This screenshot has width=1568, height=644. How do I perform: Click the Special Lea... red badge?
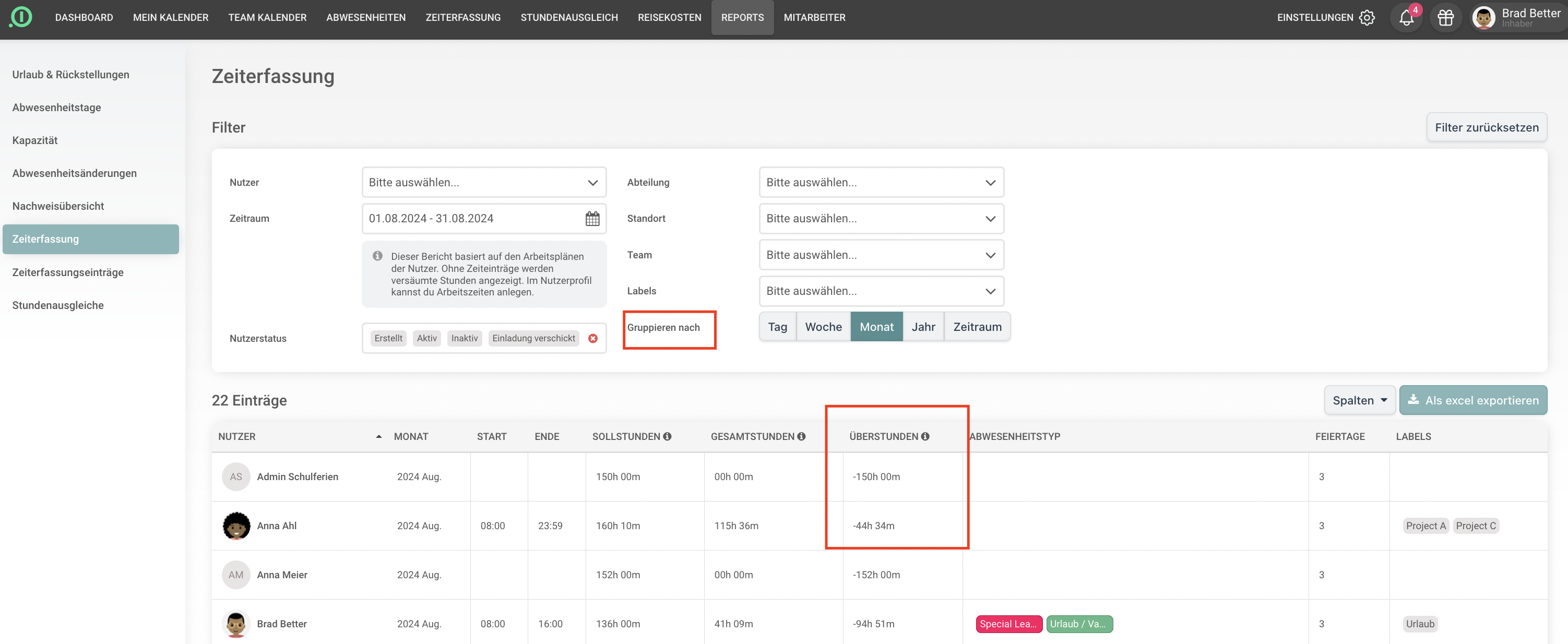[x=1008, y=624]
